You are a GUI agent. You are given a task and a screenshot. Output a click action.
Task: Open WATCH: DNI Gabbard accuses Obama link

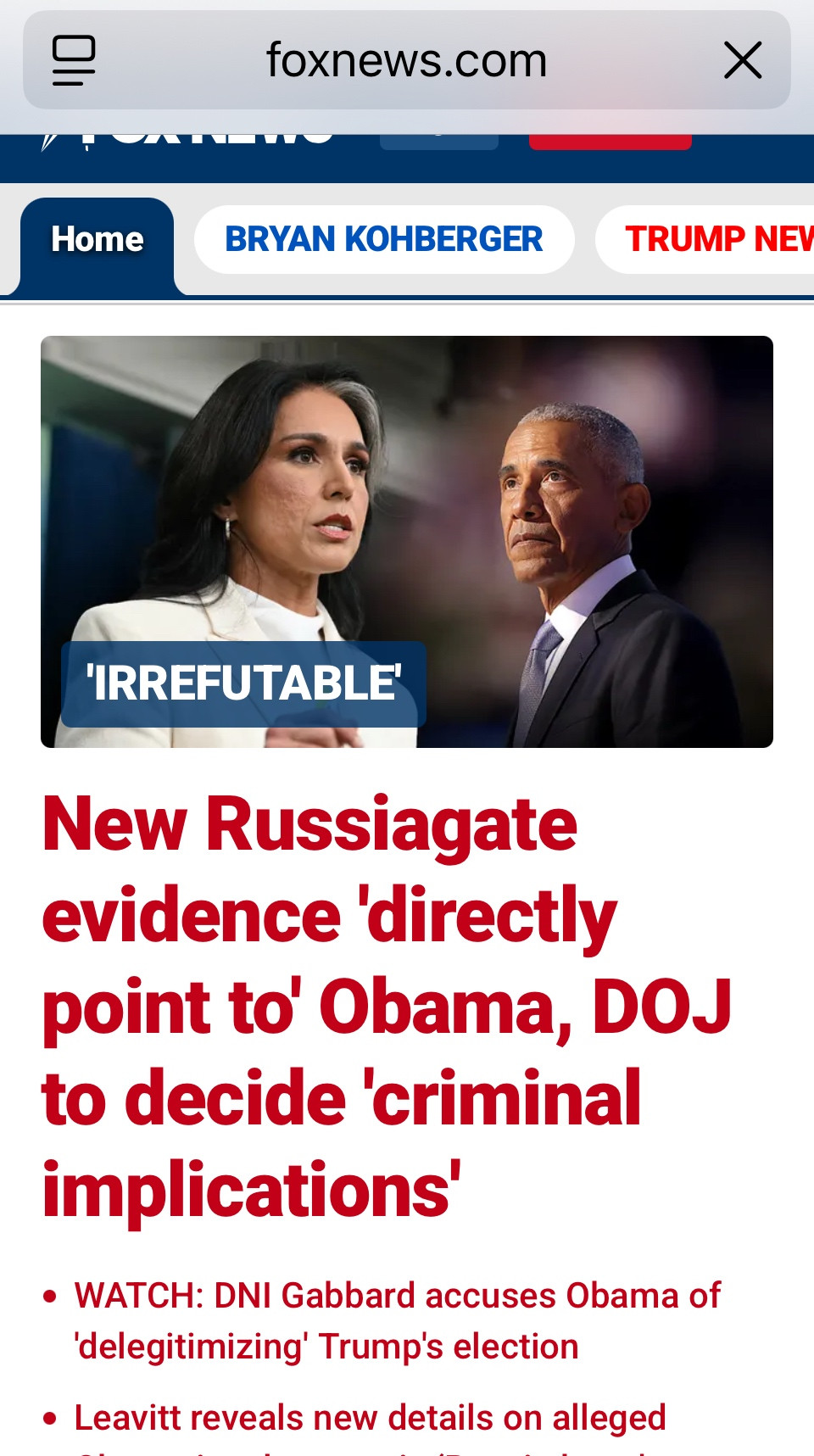397,1321
